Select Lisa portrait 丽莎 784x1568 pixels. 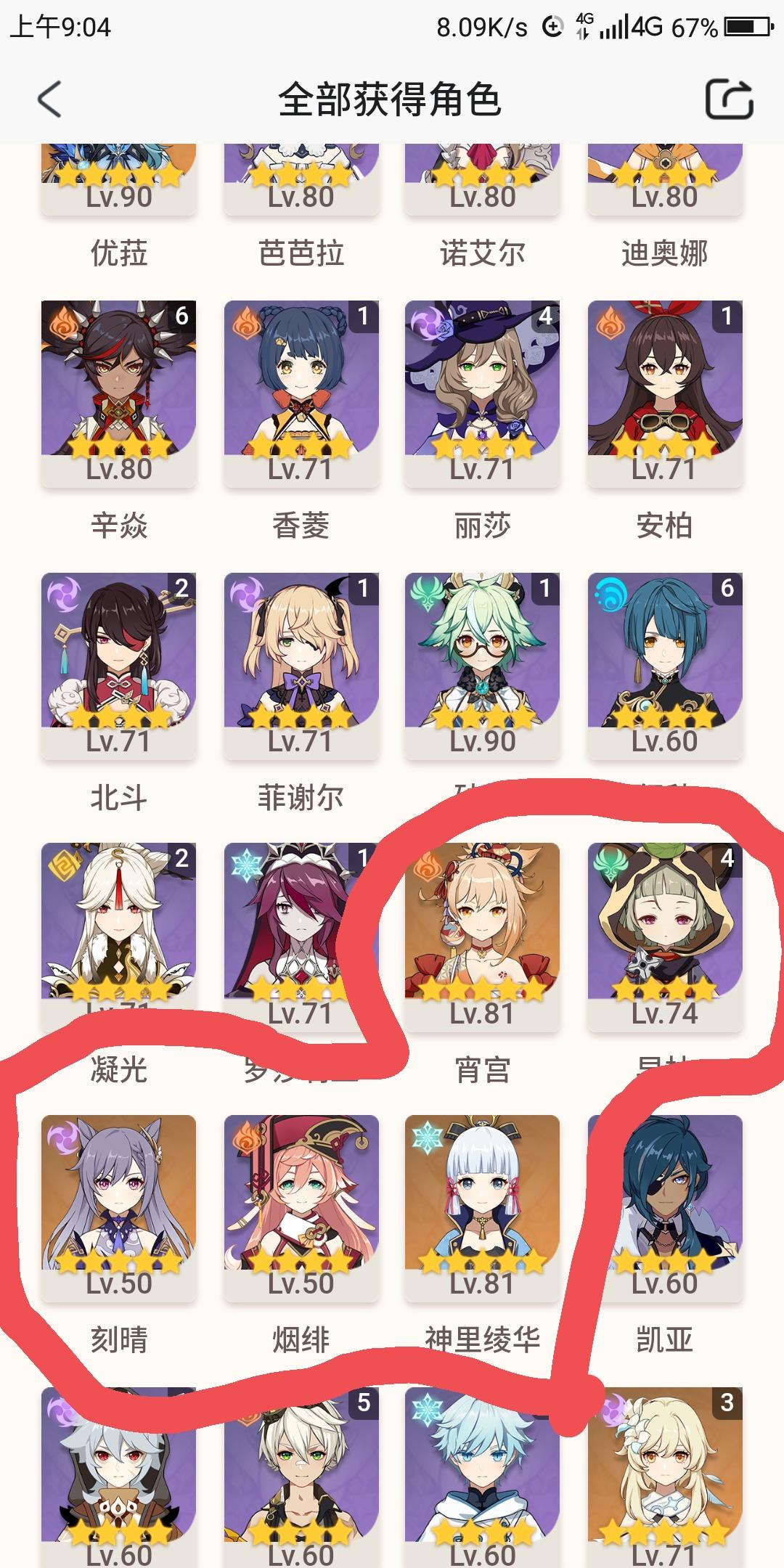tap(483, 394)
